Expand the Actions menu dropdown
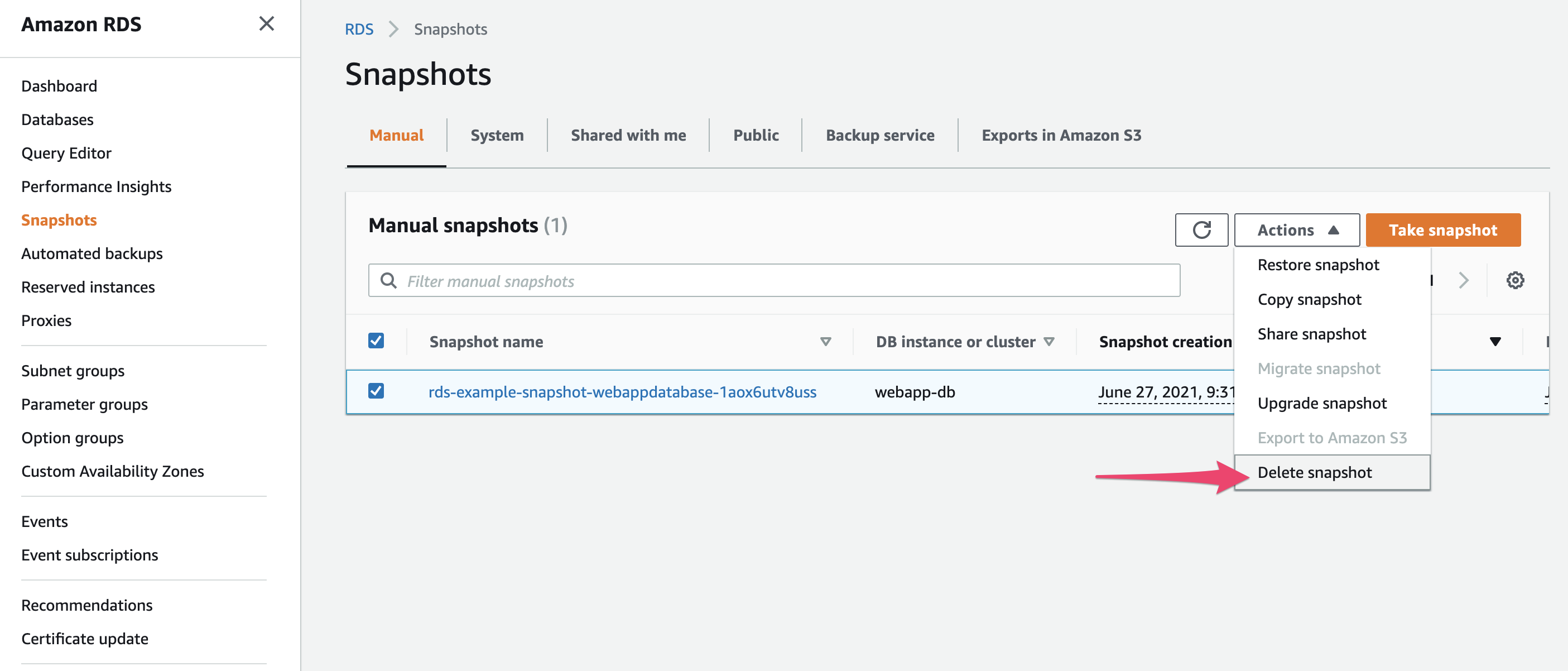Image resolution: width=1568 pixels, height=671 pixels. [1295, 230]
